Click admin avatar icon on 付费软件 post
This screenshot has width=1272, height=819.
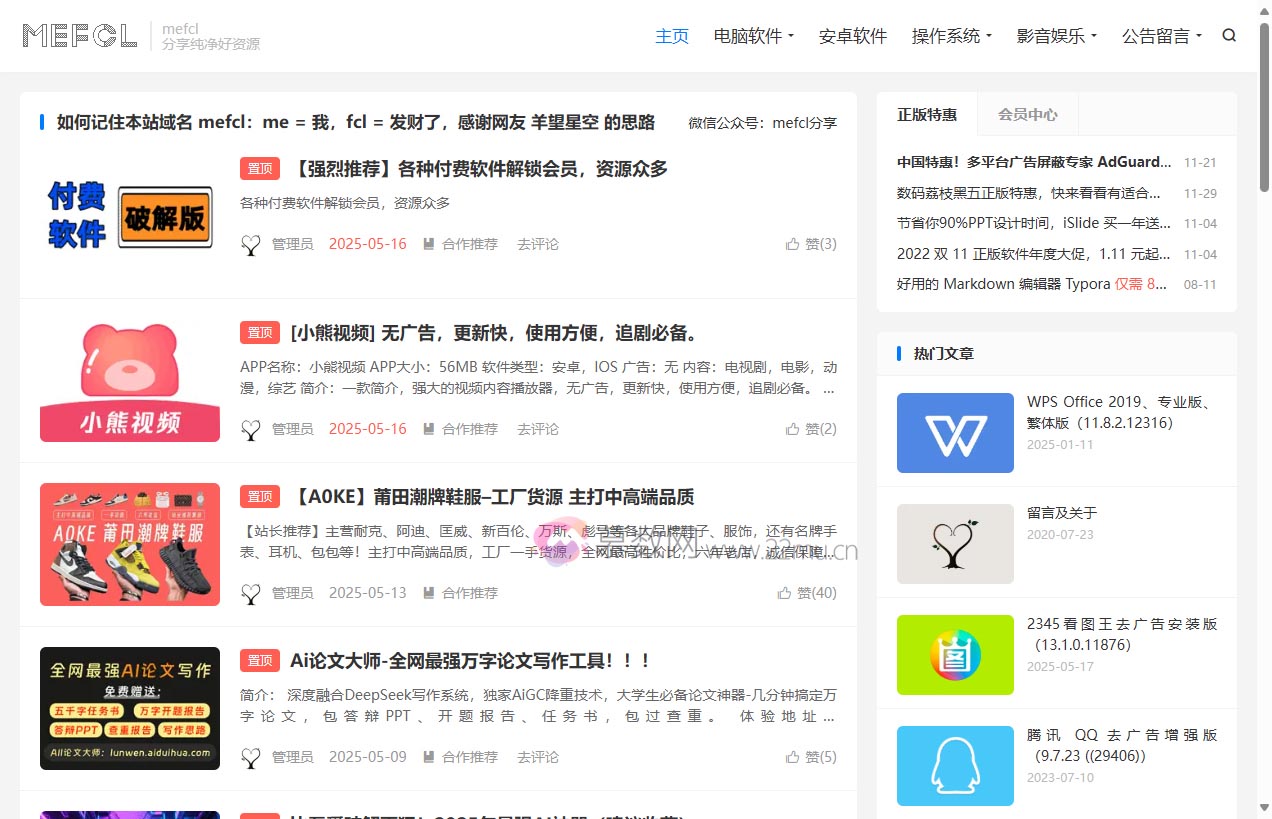pyautogui.click(x=251, y=244)
